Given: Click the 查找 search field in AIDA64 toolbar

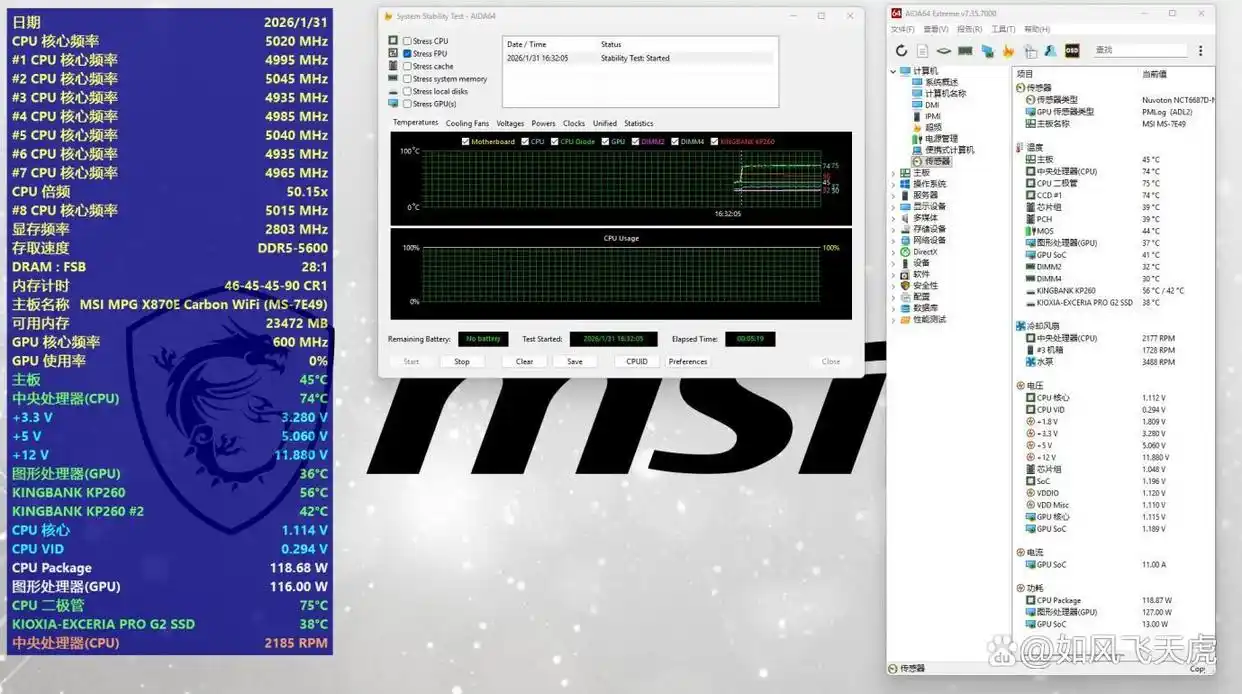Looking at the screenshot, I should point(1140,49).
